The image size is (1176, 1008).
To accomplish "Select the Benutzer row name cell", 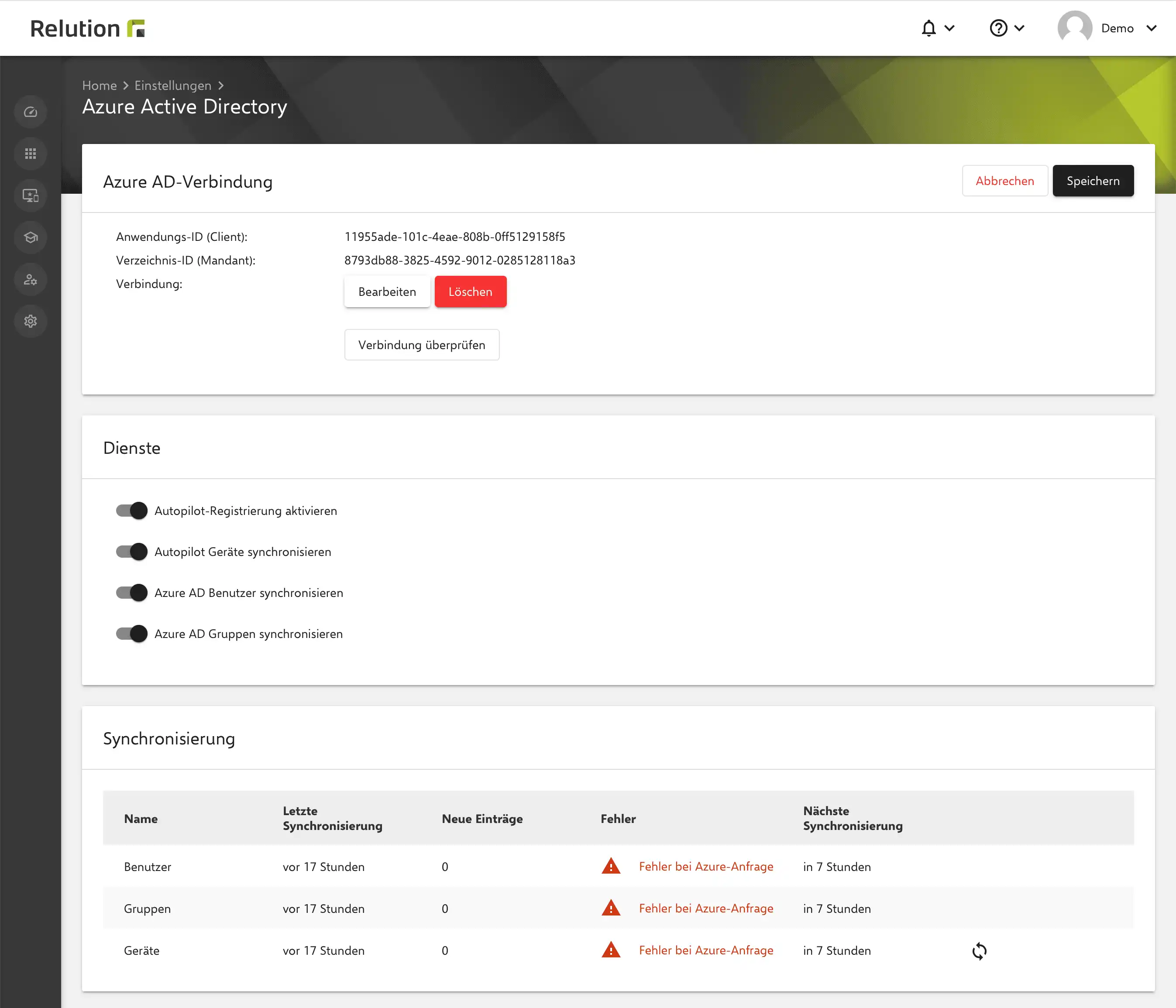I will (148, 867).
